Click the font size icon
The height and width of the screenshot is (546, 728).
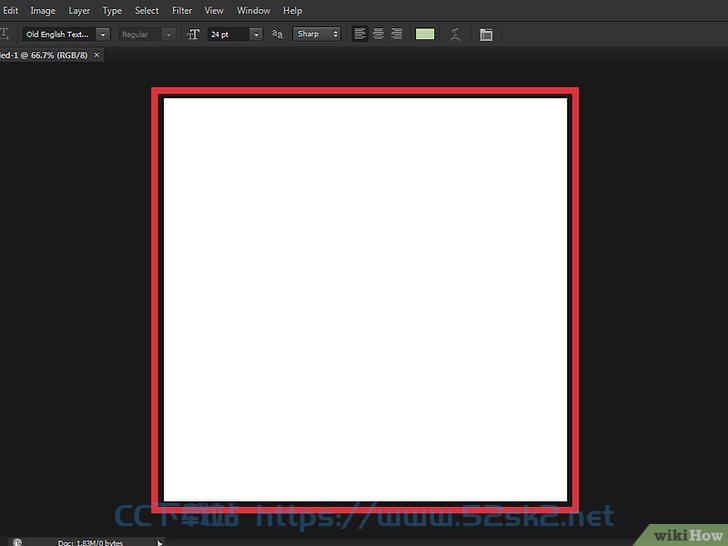[x=193, y=34]
